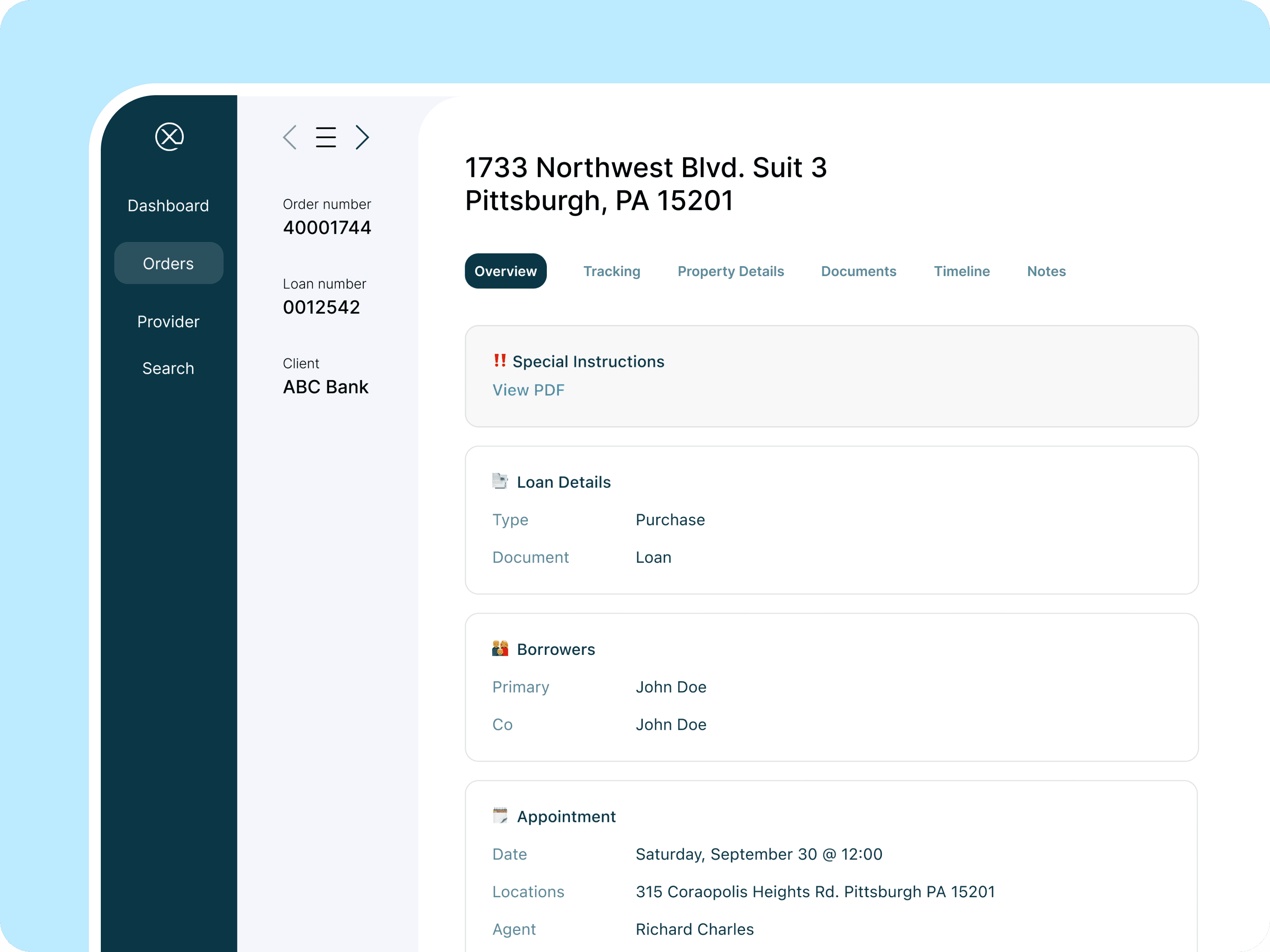Viewport: 1270px width, 952px height.
Task: Click the Loan Details document icon
Action: coord(500,481)
